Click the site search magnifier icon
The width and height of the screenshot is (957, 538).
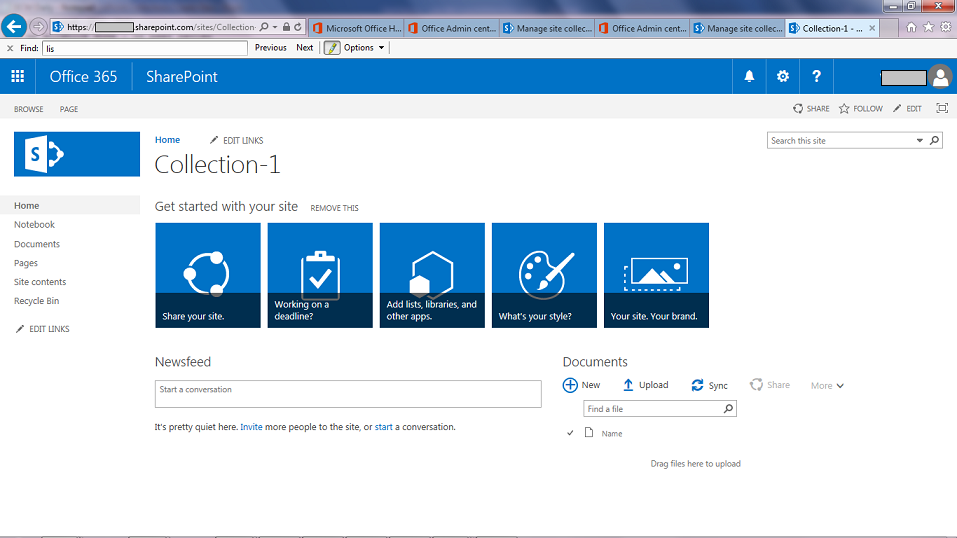[934, 140]
